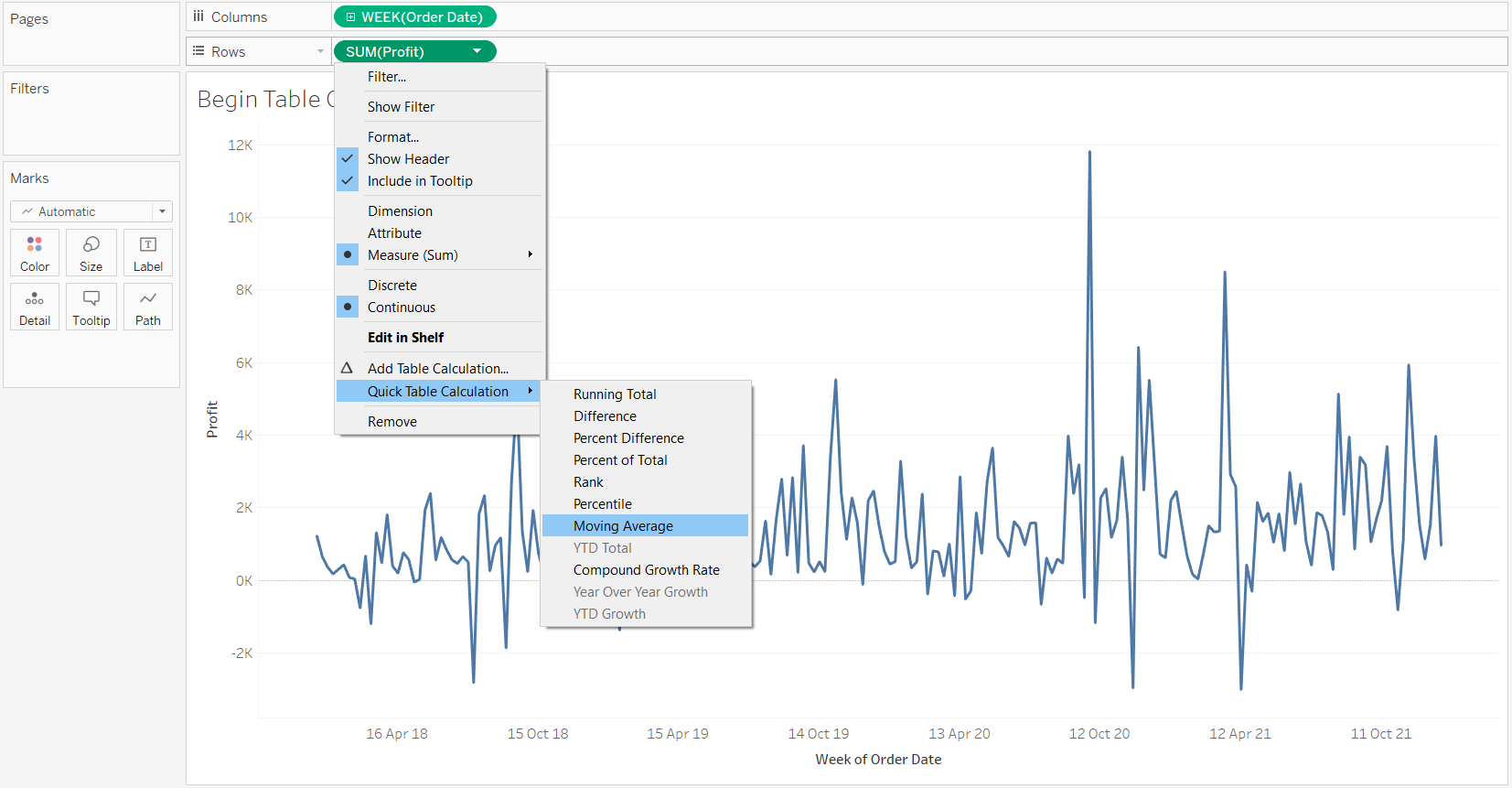Screen dimensions: 1512x788
Task: Select the Discrete option
Action: pos(392,286)
